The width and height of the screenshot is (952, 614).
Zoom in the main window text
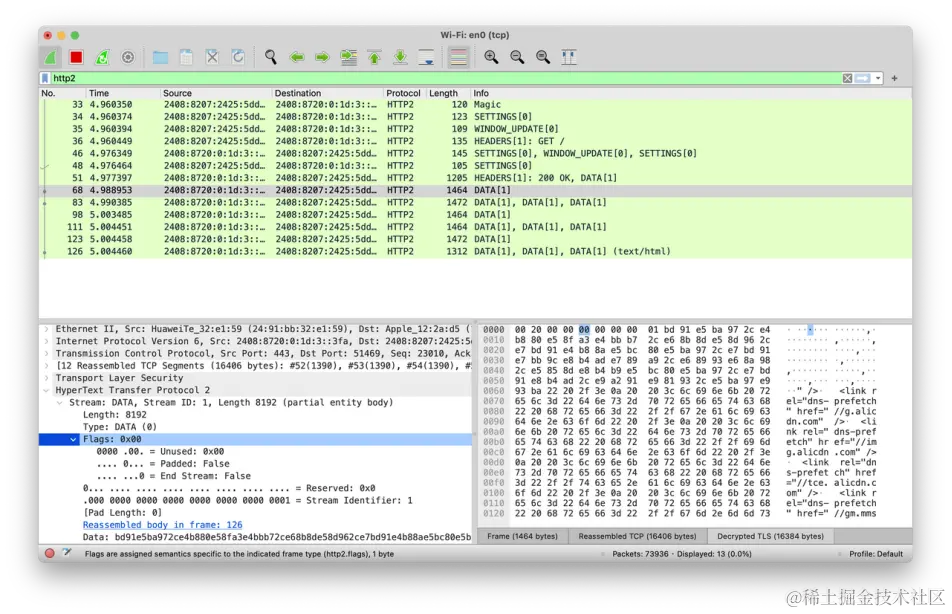pos(491,57)
